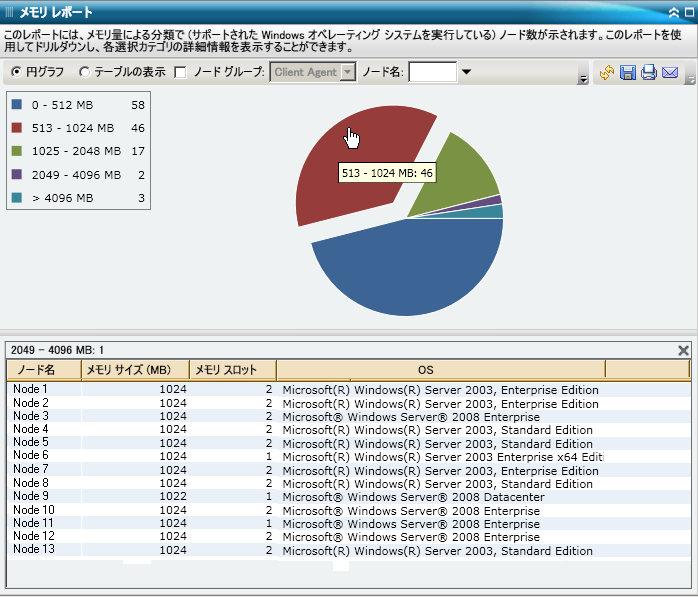Viewport: 698px width, 597px height.
Task: Click the panel grip icon in title bar
Action: [10, 12]
